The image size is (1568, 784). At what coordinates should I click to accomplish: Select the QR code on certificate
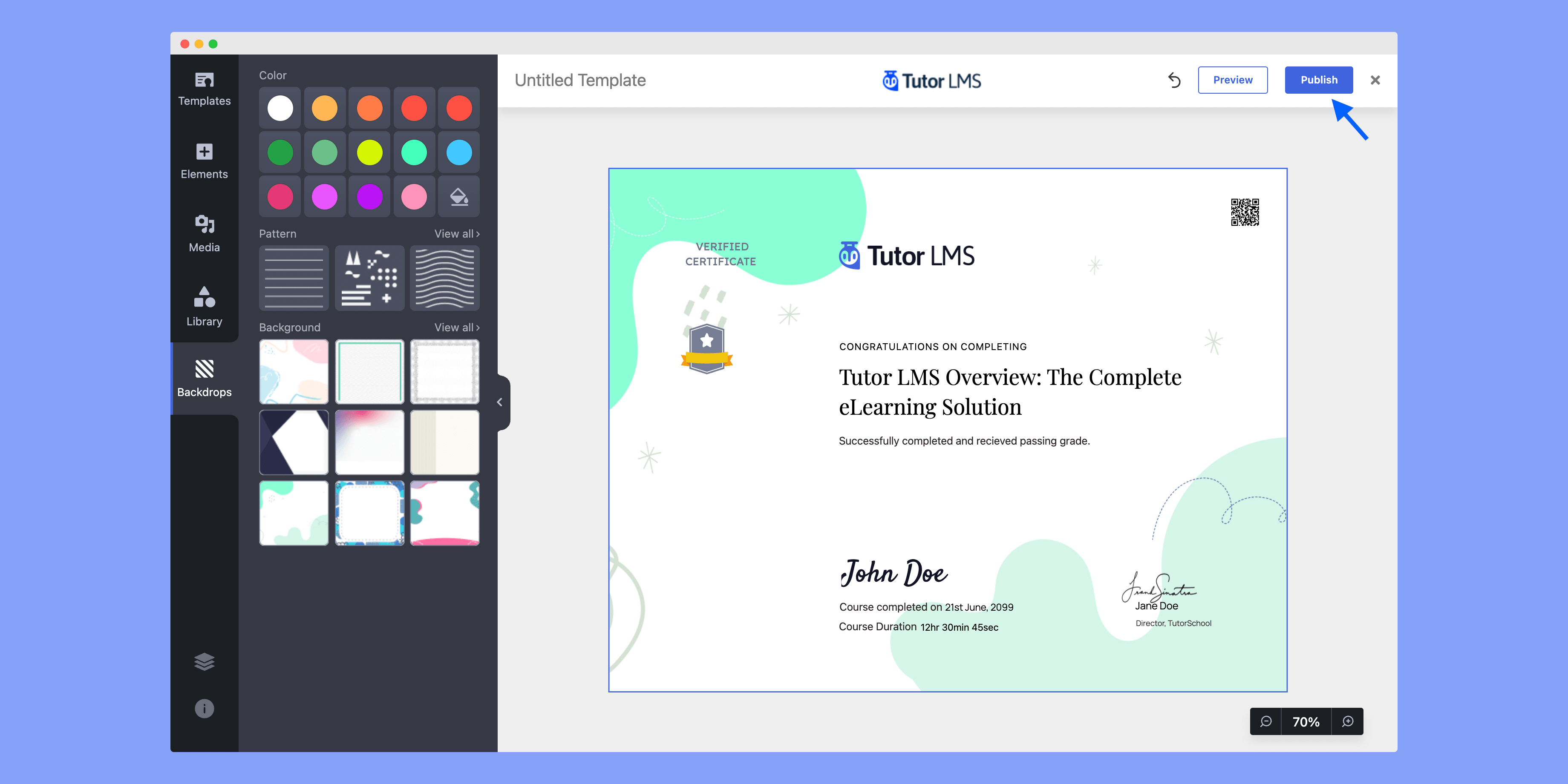tap(1245, 212)
